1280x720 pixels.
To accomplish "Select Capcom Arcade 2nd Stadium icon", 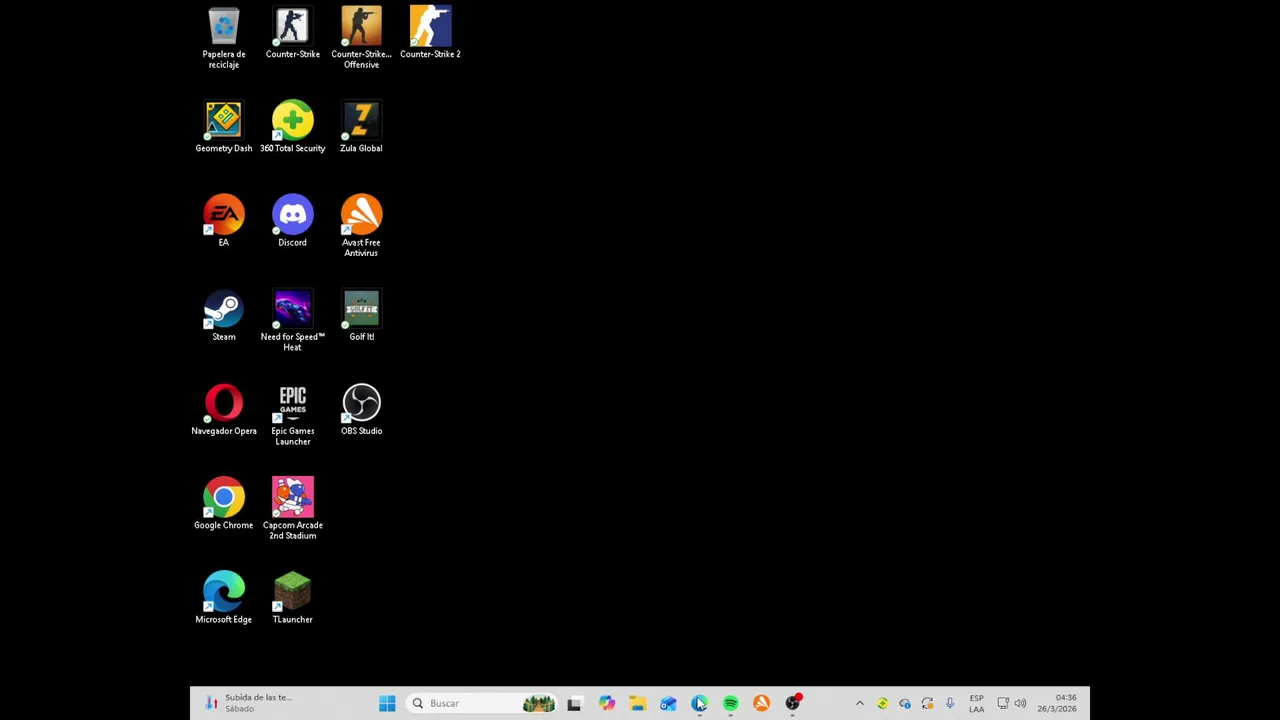I will 292,509.
